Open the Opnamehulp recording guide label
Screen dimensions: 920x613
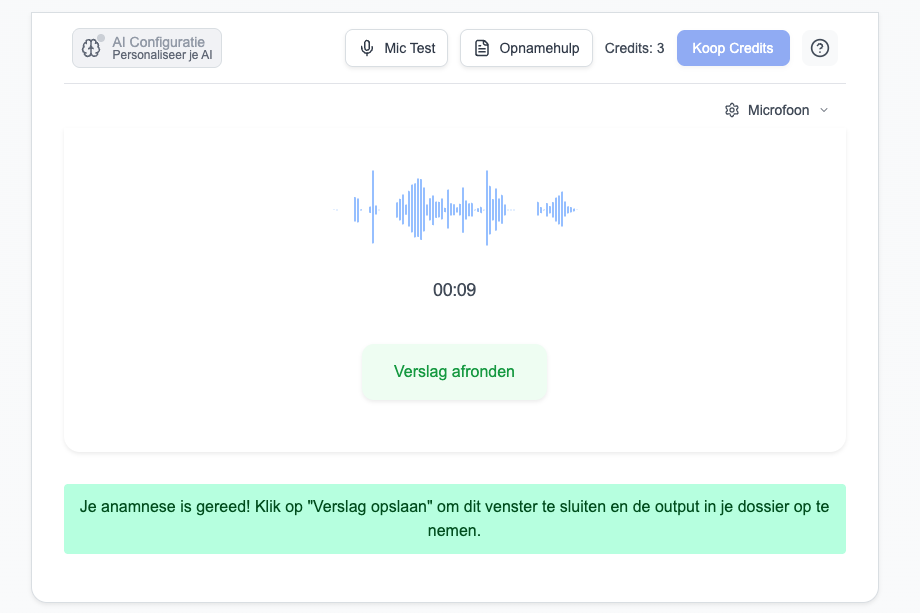[539, 48]
